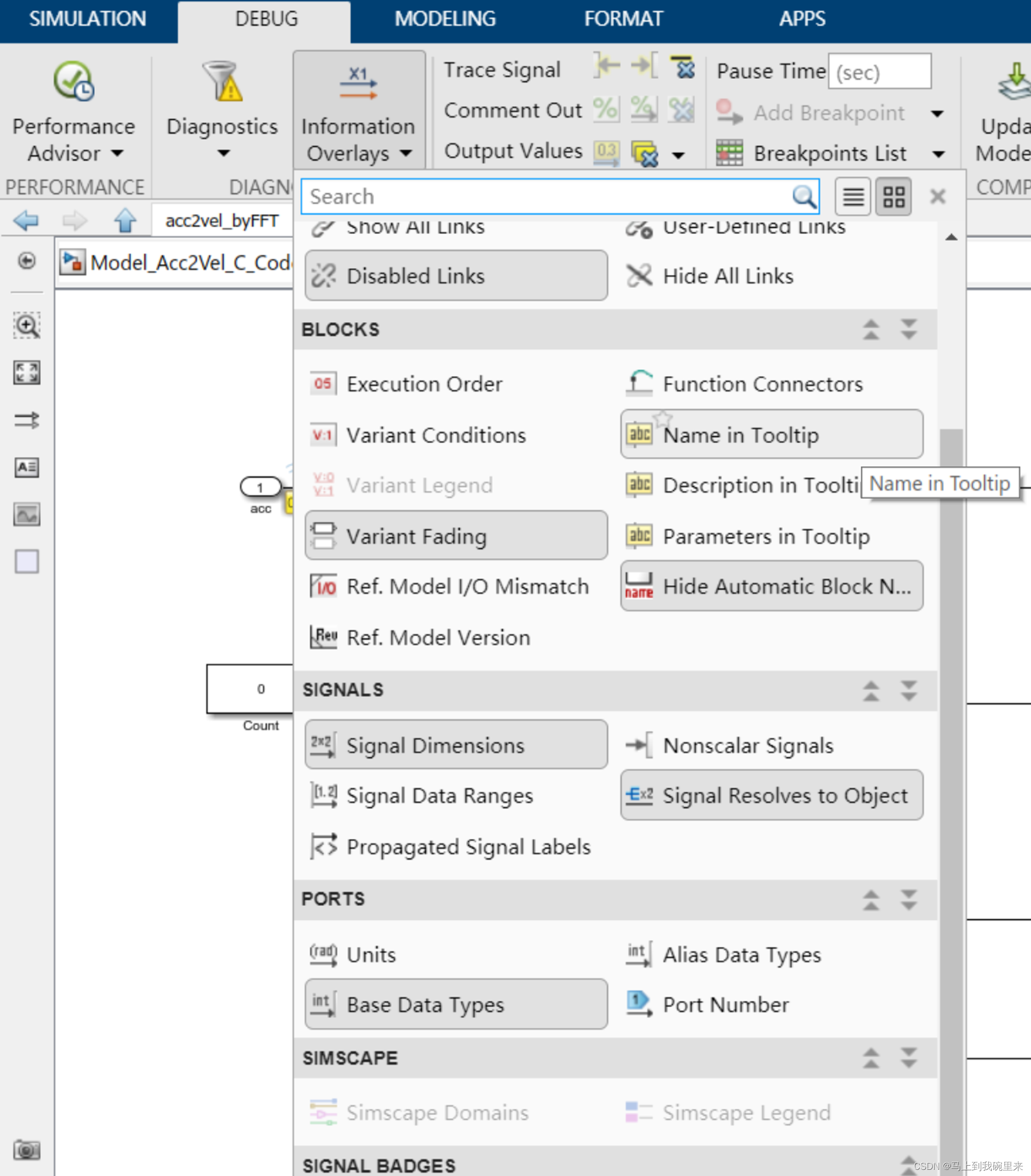Click the list view toggle icon
The height and width of the screenshot is (1176, 1031).
coord(855,195)
